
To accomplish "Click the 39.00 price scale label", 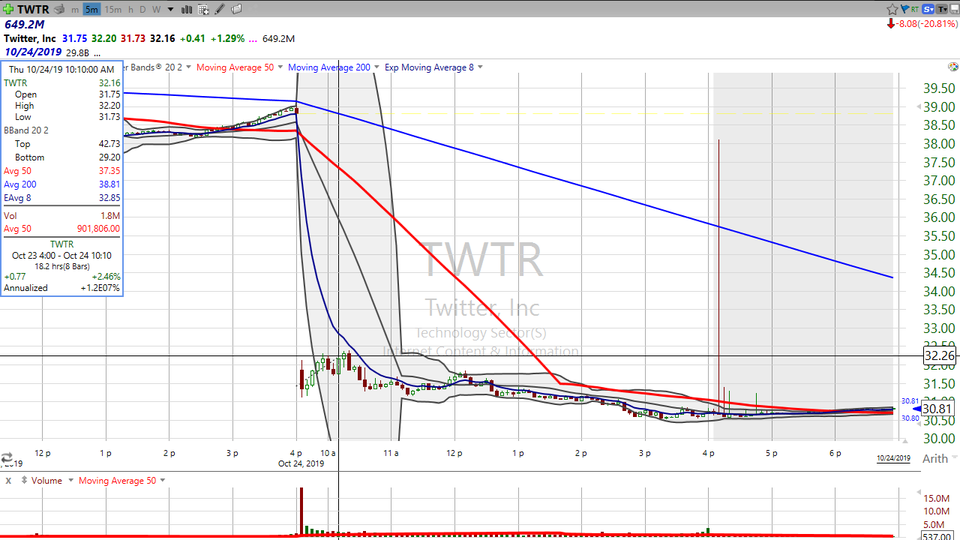I will (x=939, y=107).
